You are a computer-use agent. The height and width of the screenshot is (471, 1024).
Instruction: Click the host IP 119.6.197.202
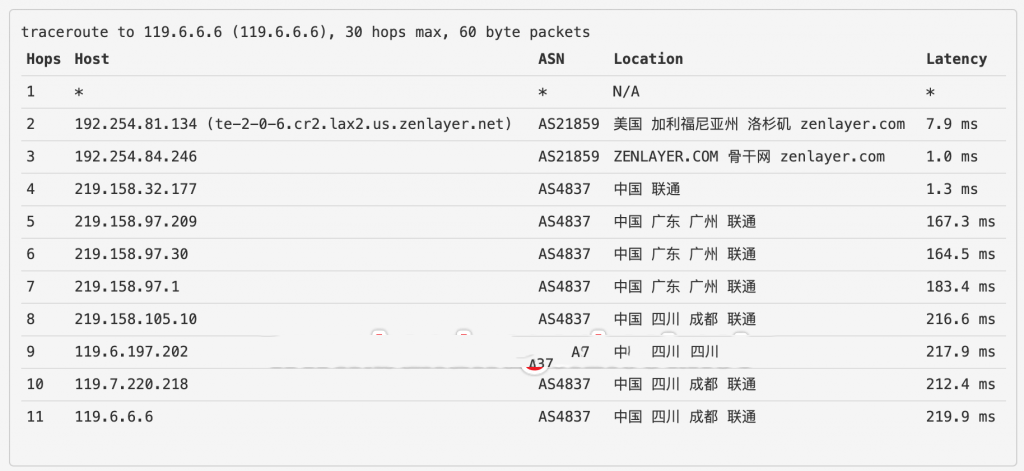click(x=131, y=352)
